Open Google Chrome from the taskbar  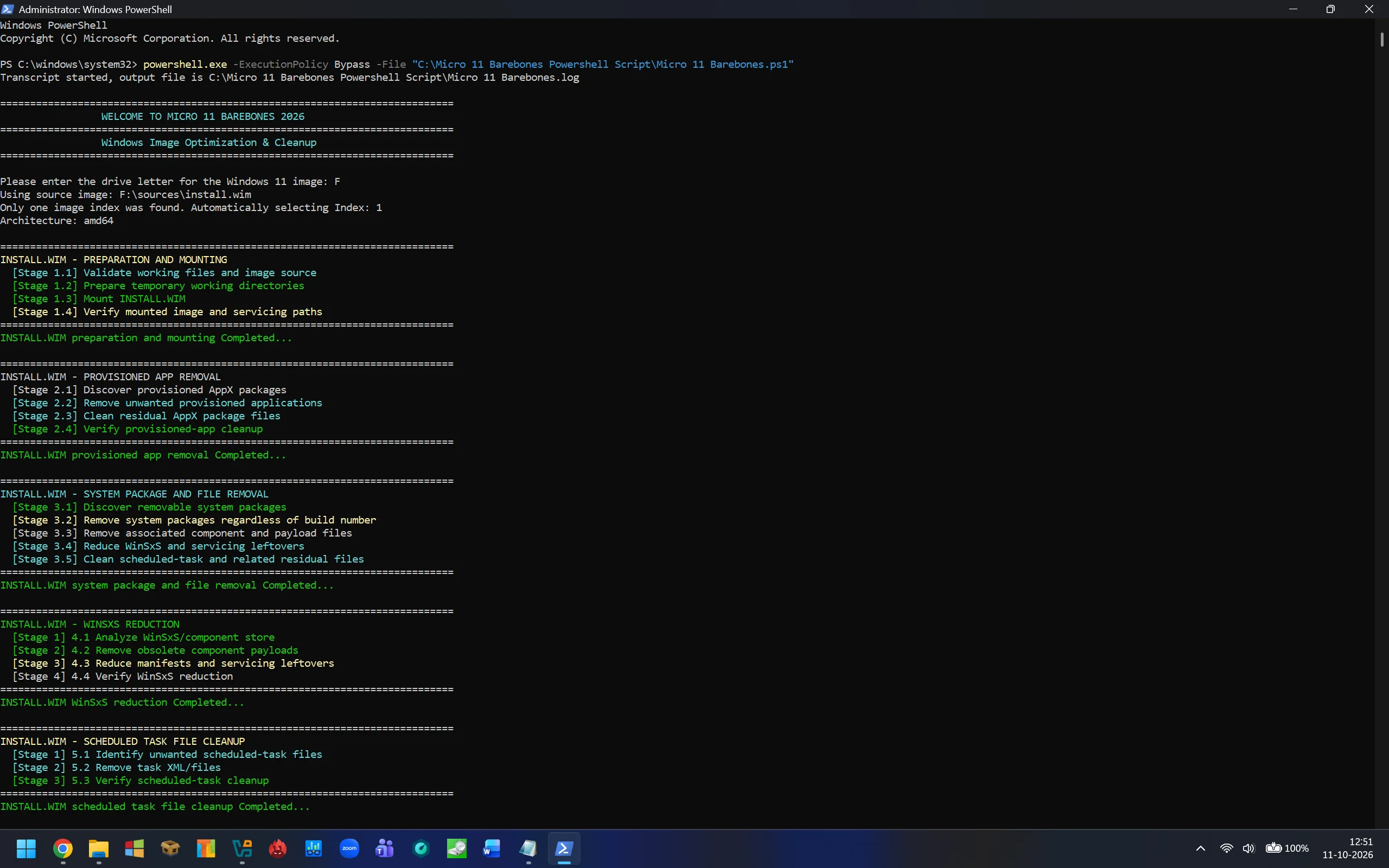point(62,848)
